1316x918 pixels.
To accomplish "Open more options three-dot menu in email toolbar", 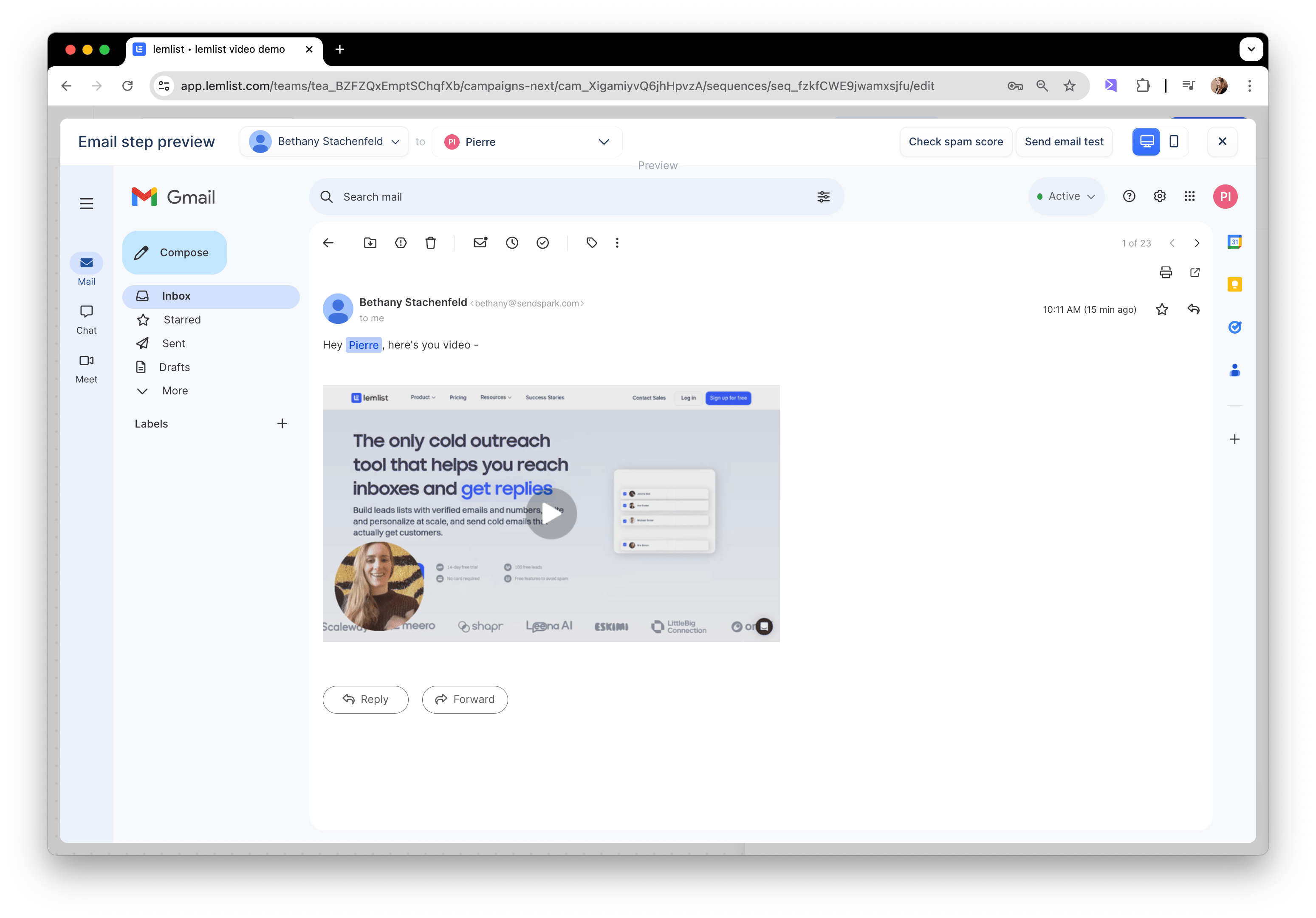I will click(x=617, y=243).
